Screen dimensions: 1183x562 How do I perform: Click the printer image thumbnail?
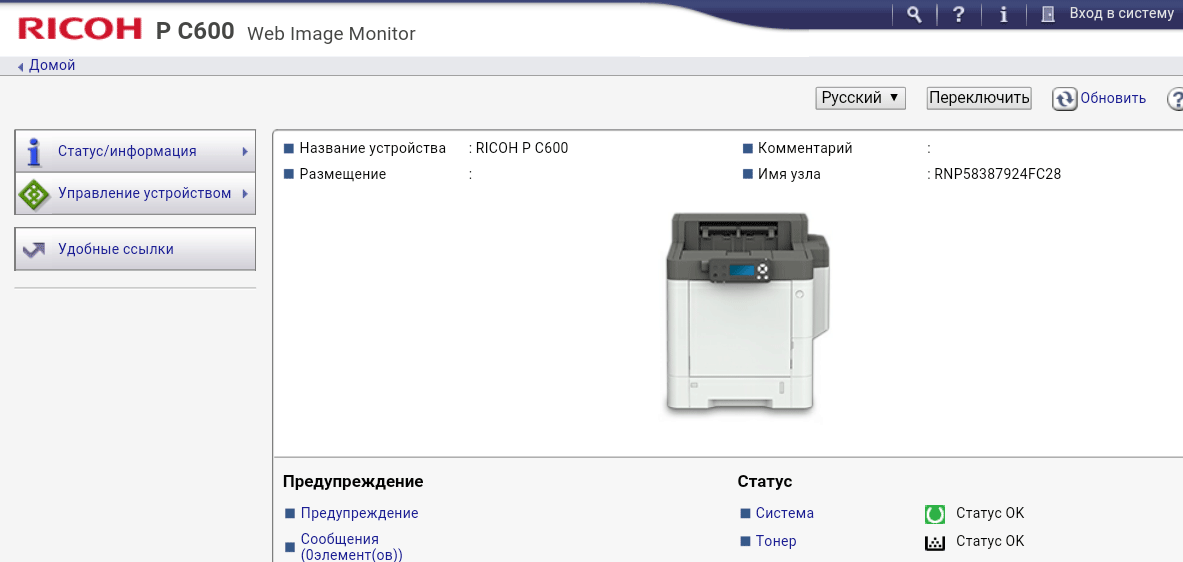[747, 312]
